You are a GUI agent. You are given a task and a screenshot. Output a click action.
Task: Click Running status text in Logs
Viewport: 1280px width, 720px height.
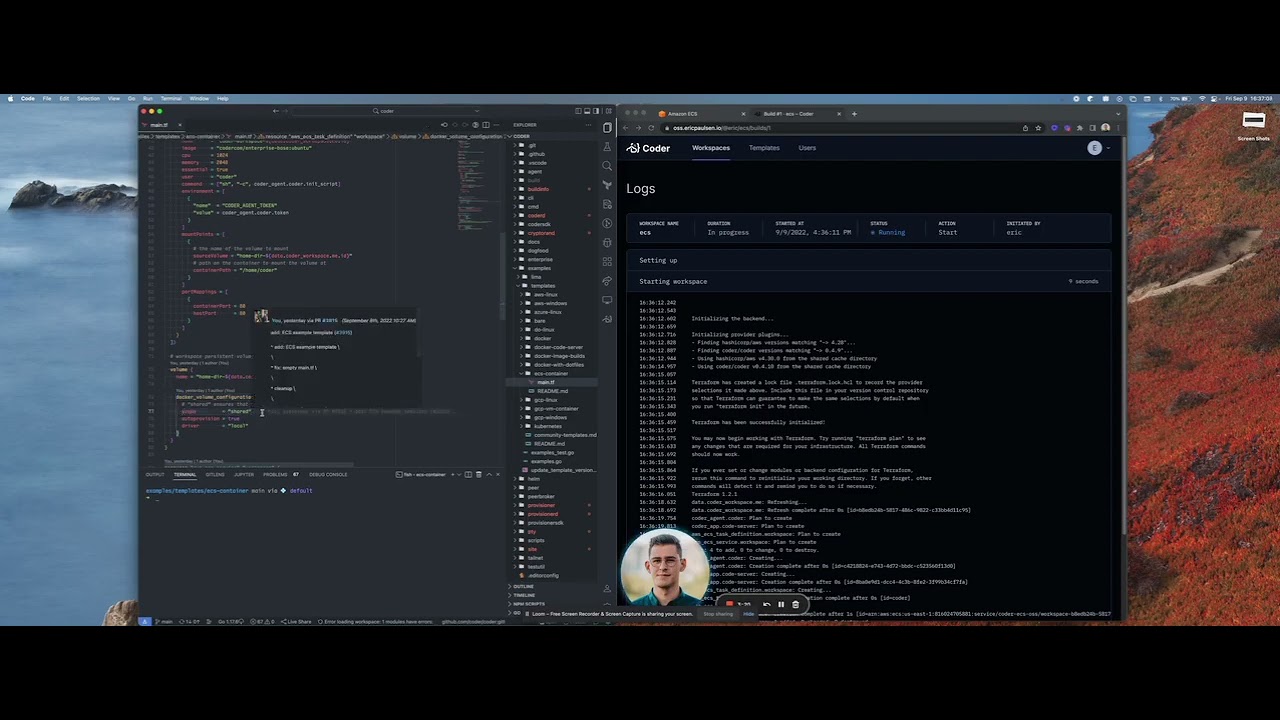click(891, 232)
